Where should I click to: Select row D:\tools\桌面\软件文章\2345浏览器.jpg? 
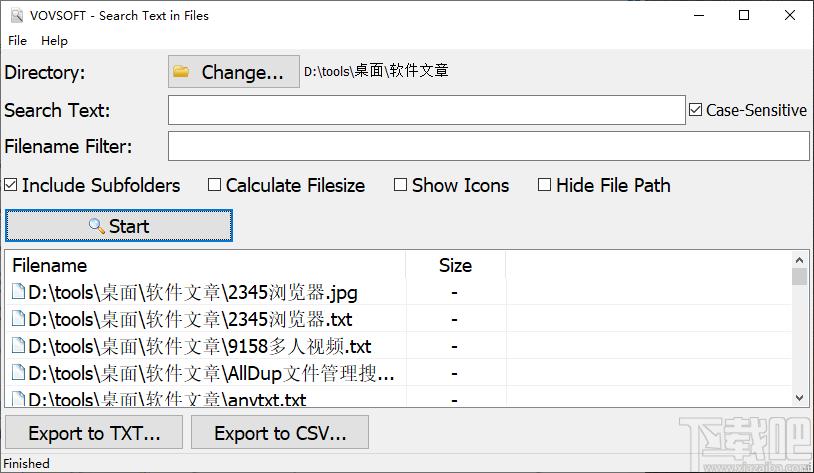[399, 292]
